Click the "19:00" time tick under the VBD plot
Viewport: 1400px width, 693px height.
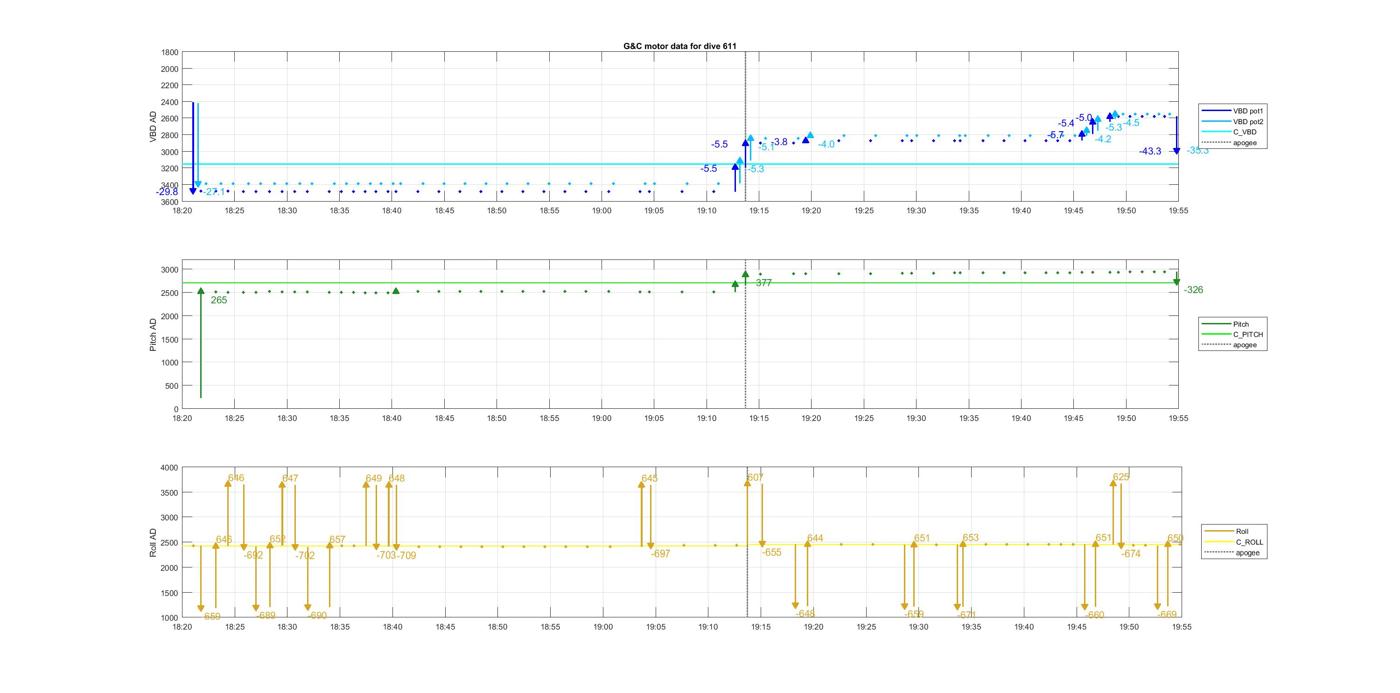coord(602,211)
